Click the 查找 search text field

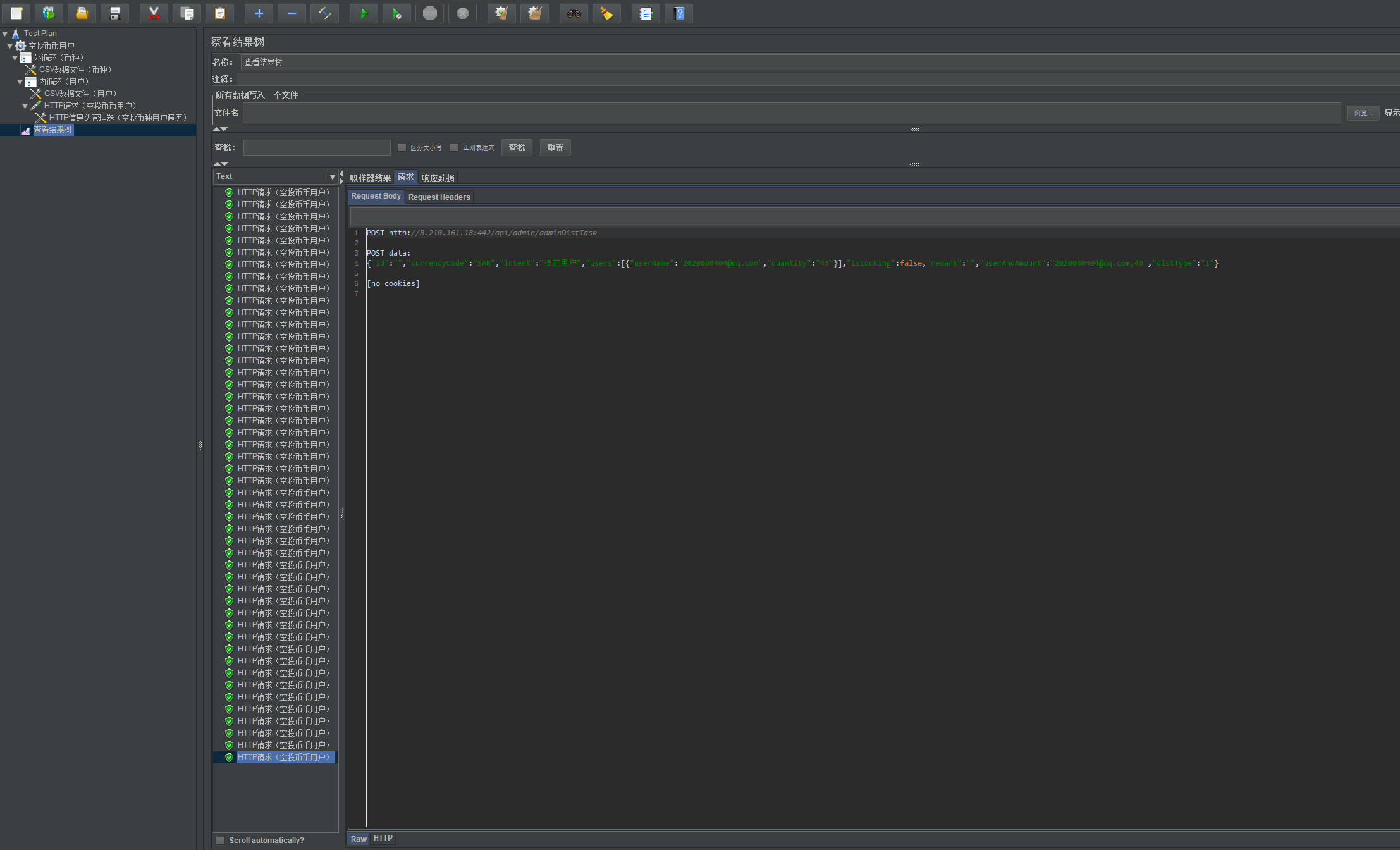[x=317, y=147]
